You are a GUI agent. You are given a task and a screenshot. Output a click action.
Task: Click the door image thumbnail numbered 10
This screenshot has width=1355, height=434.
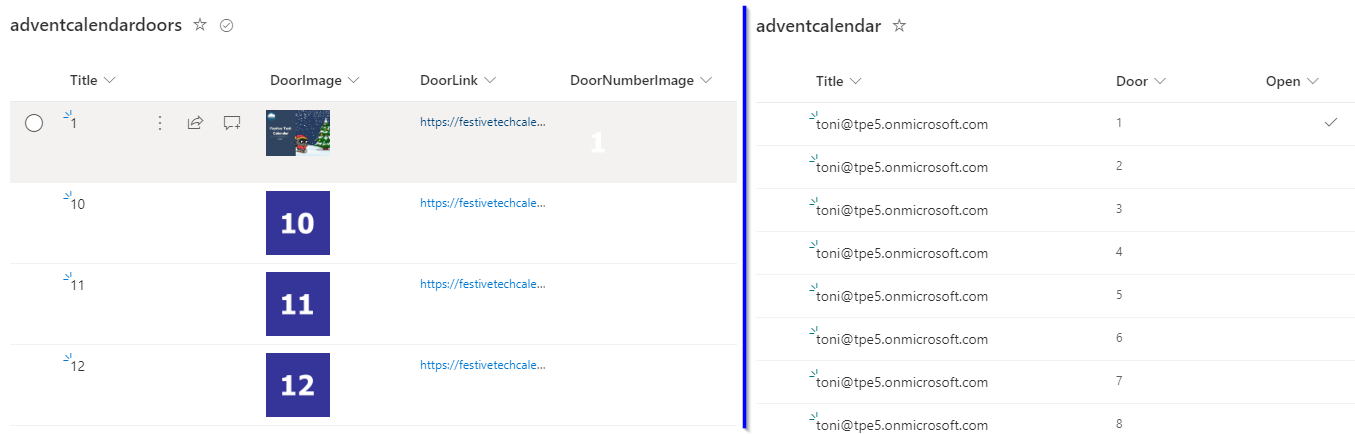point(298,223)
